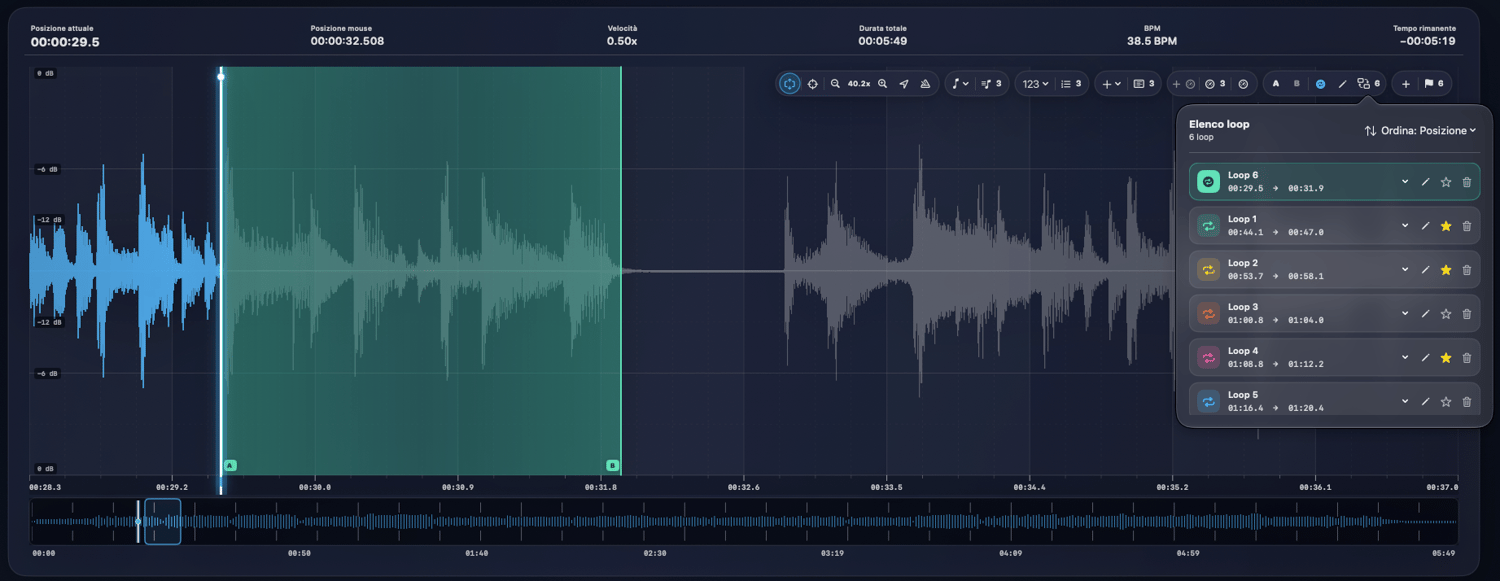Edit Loop 3 with the pencil icon

pyautogui.click(x=1425, y=314)
